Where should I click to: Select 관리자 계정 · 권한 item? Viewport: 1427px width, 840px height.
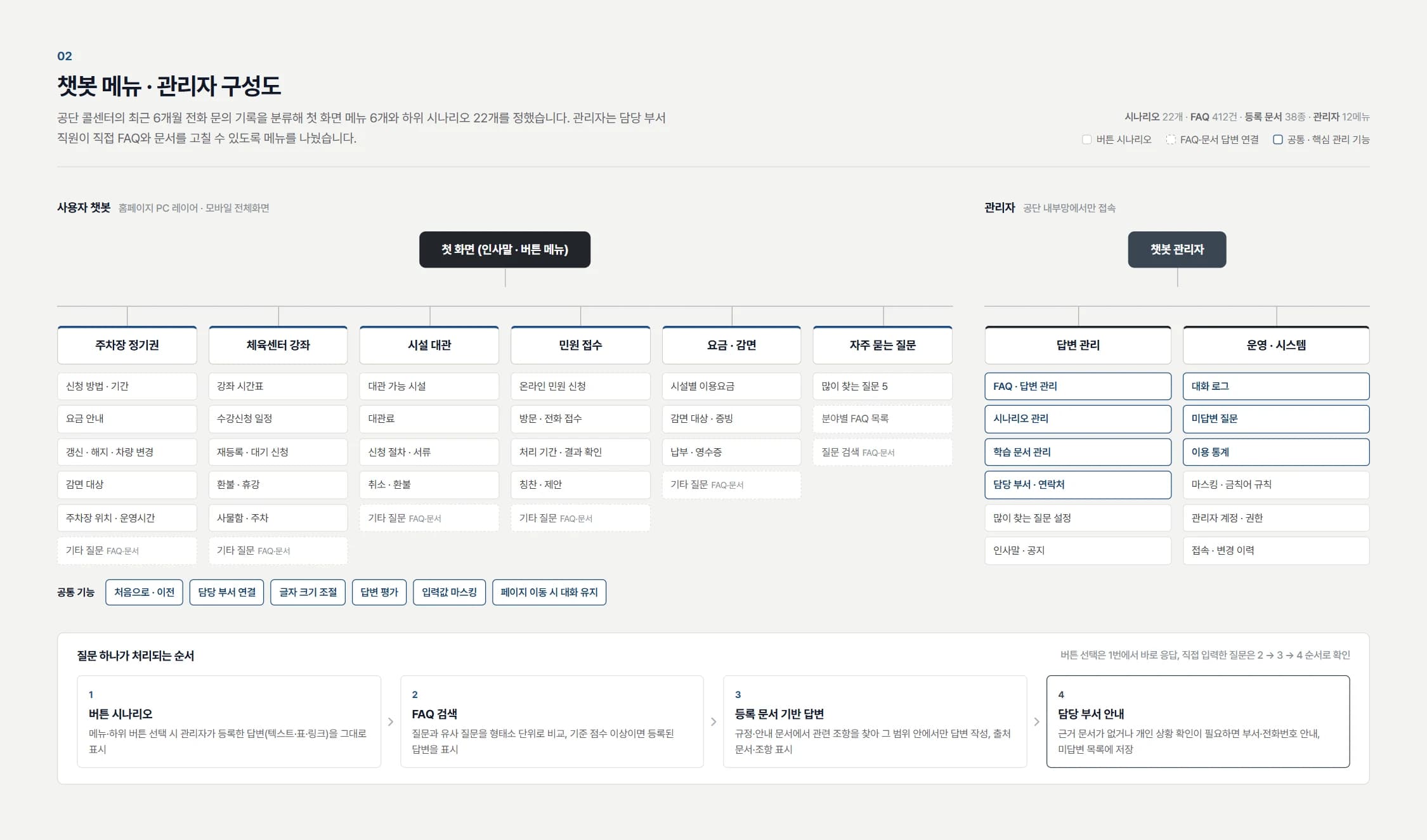tap(1276, 518)
